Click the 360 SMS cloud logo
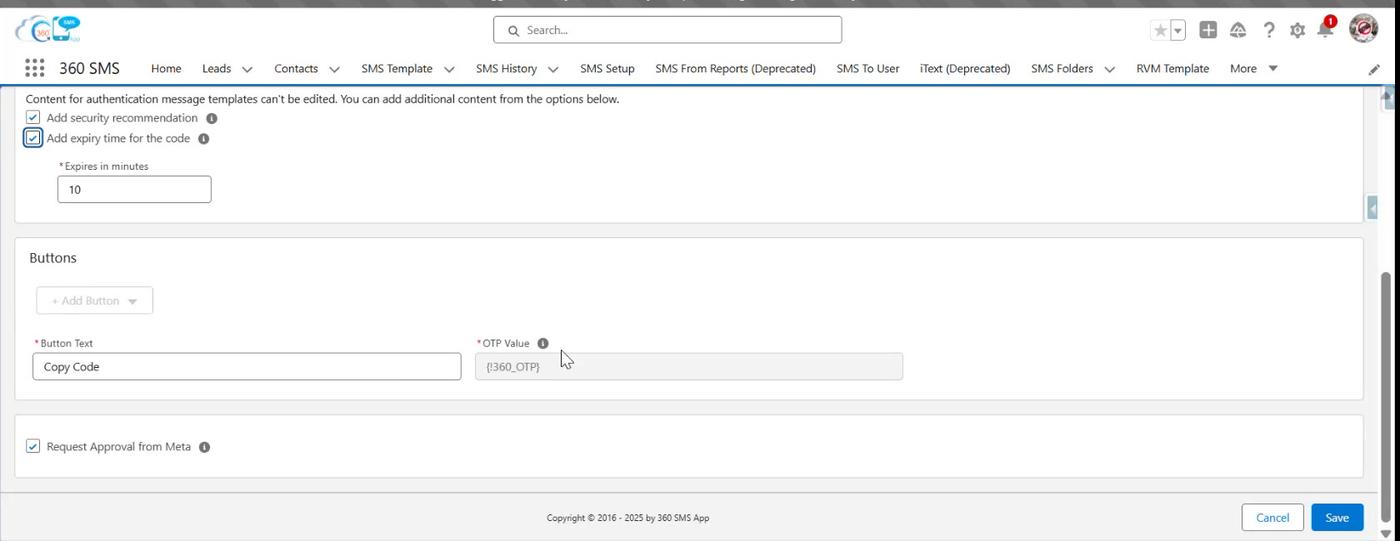The image size is (1400, 541). coord(47,29)
